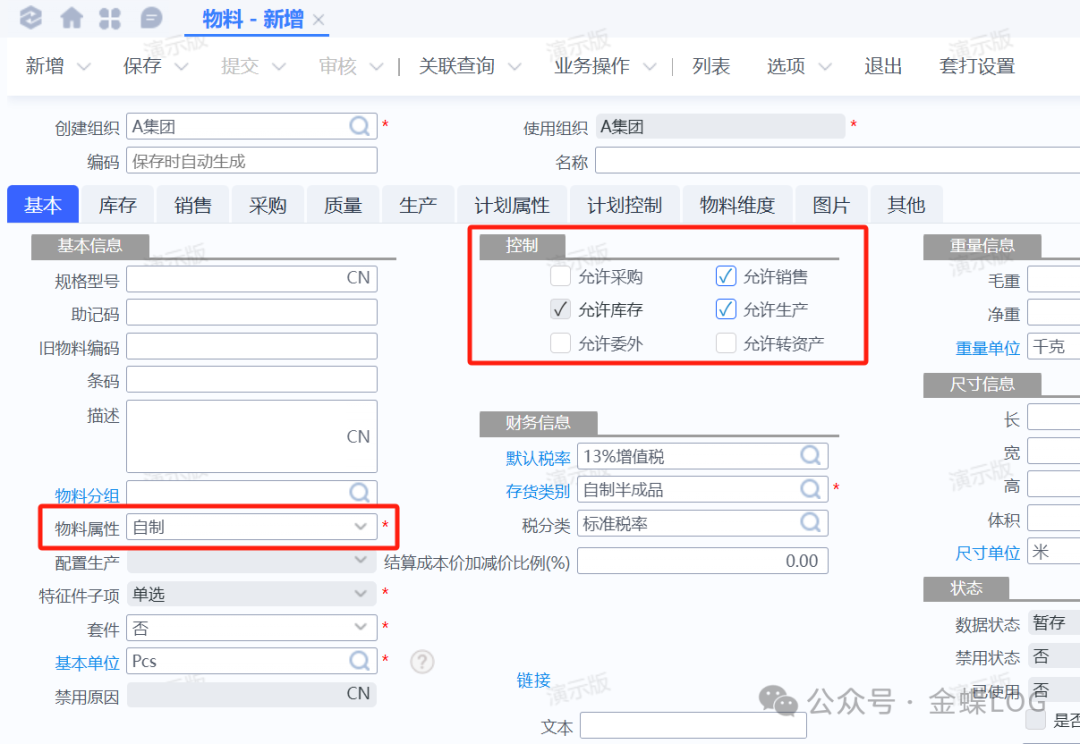Toggle the 允许委外 checkbox

click(561, 343)
